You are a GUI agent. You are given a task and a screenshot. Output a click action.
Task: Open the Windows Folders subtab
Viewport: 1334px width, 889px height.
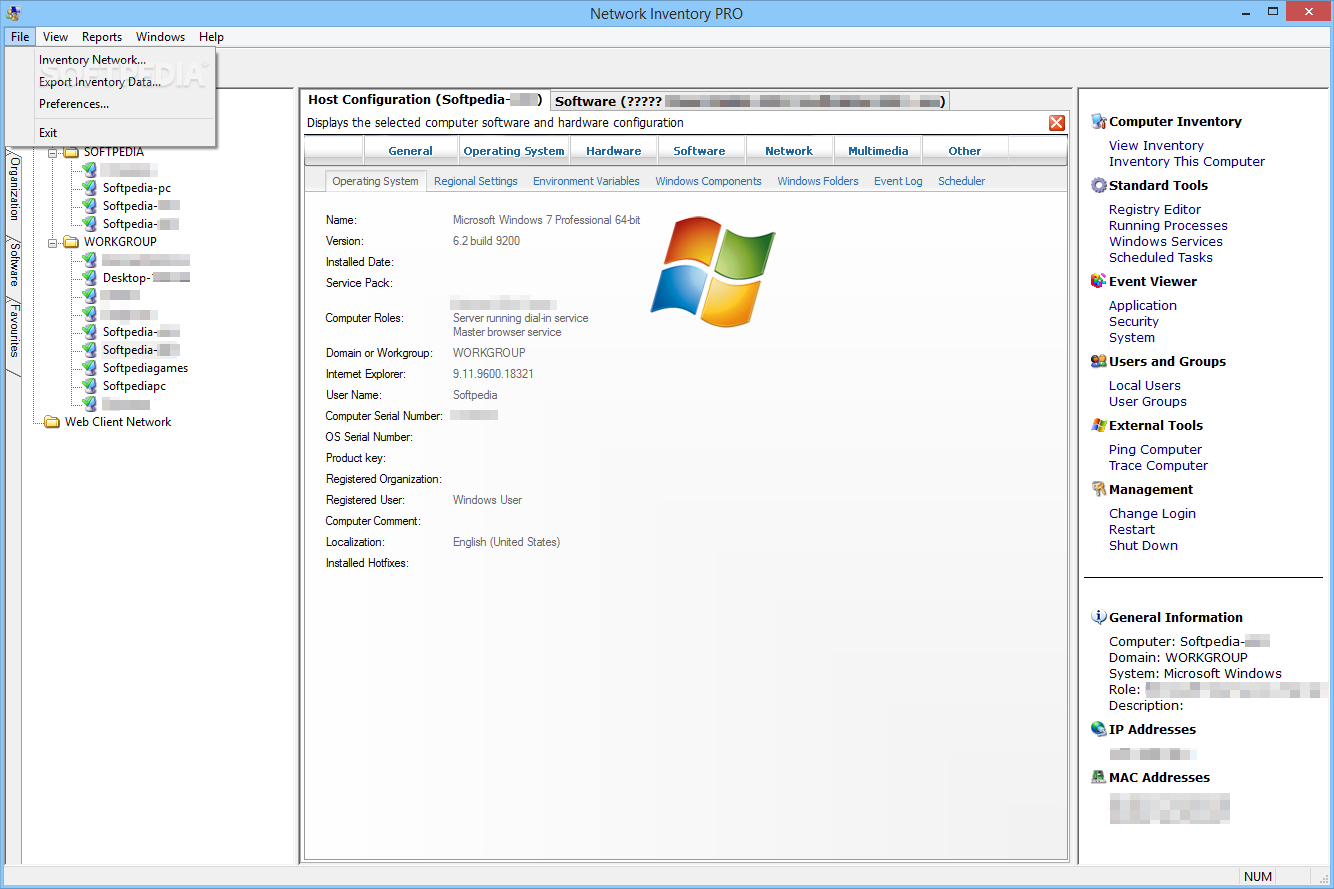point(818,181)
